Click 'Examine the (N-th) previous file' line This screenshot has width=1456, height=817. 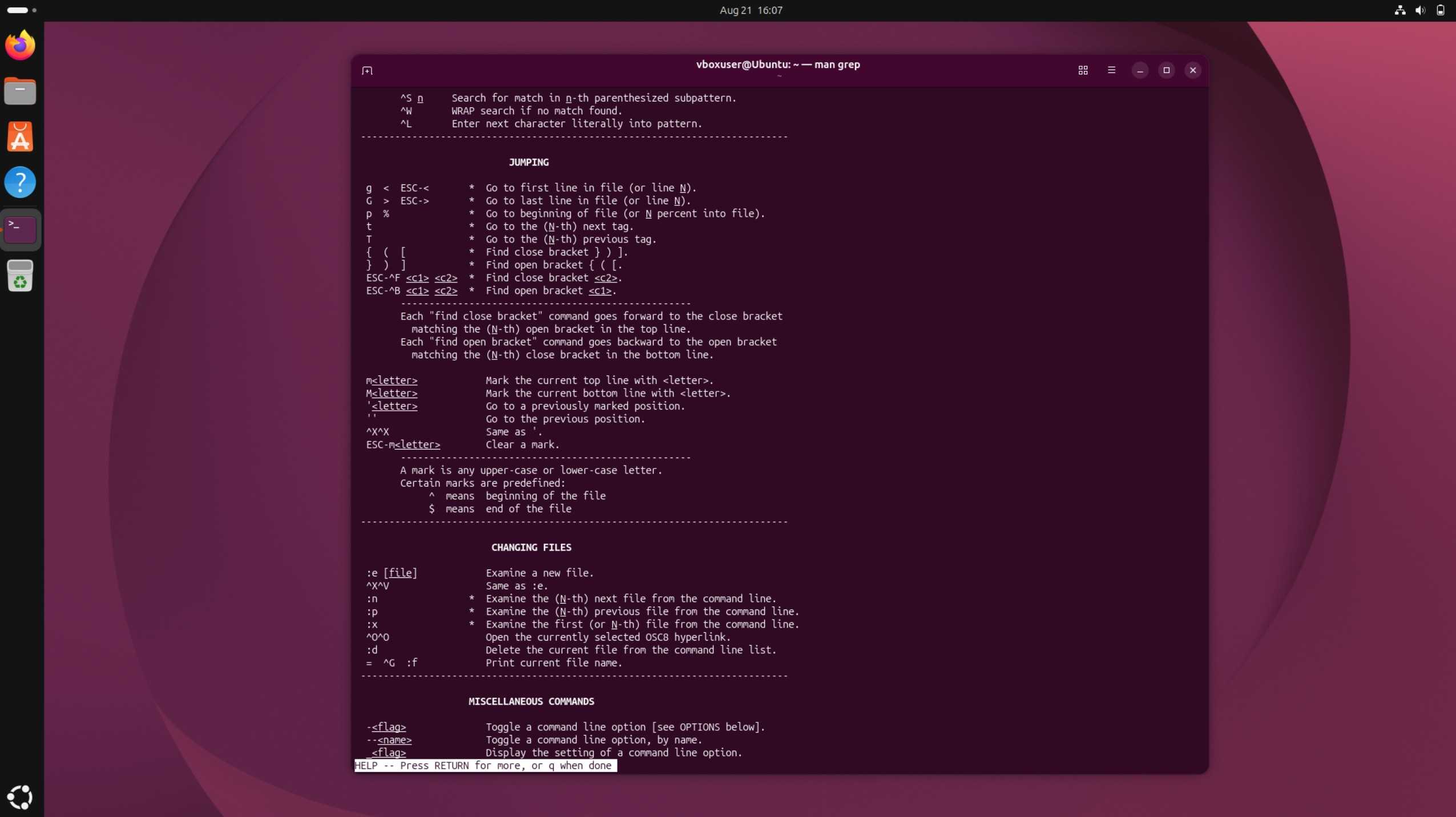click(x=642, y=612)
